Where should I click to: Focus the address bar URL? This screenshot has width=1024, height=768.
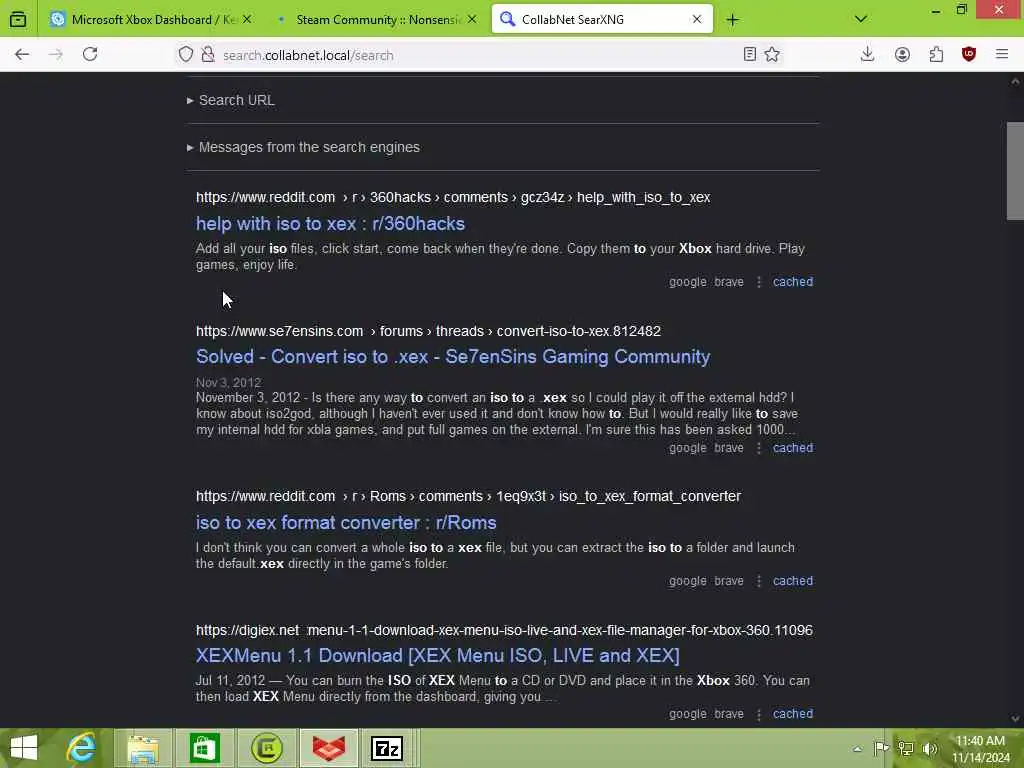(x=477, y=56)
